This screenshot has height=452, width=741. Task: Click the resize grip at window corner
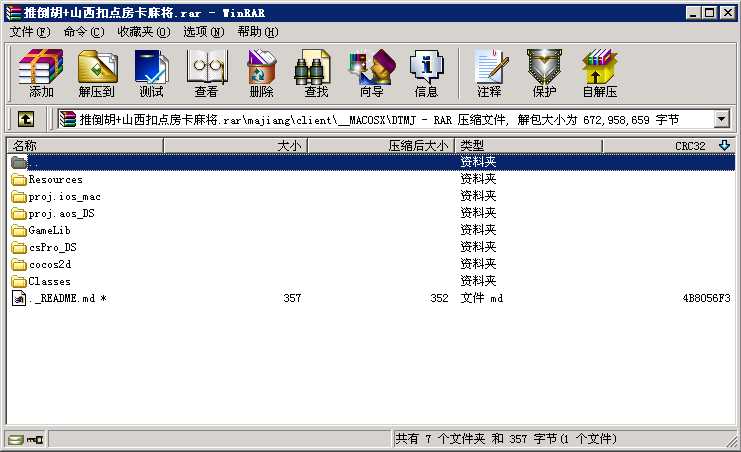click(x=732, y=442)
